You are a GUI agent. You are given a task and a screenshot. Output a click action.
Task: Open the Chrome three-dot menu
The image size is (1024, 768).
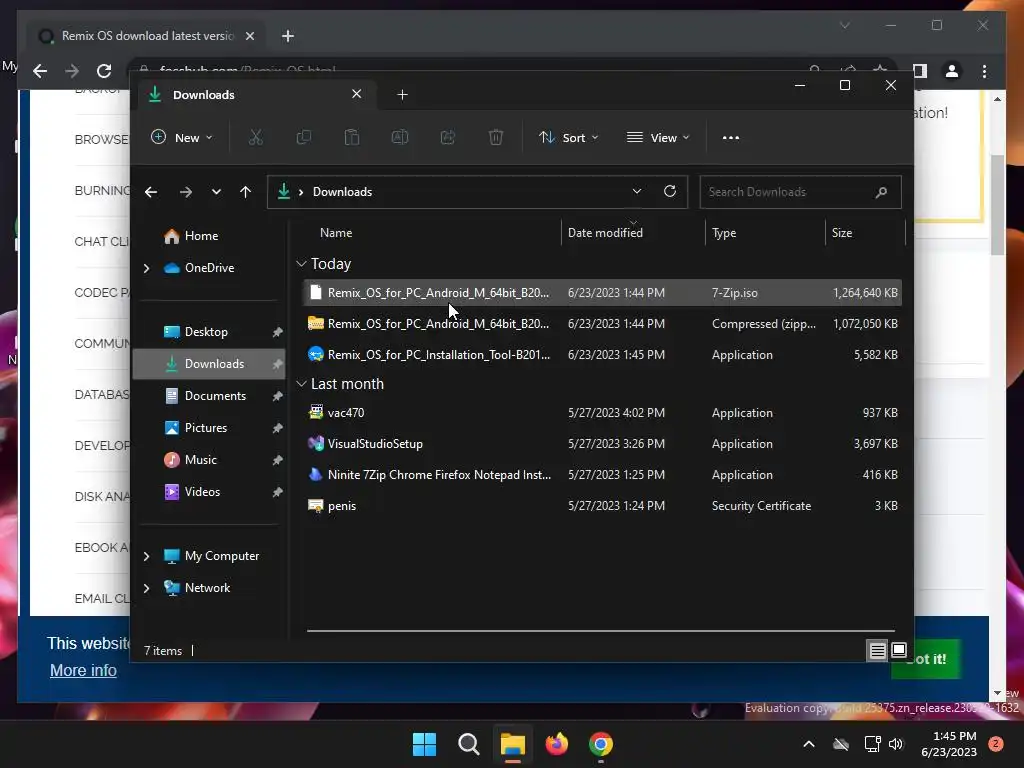point(984,71)
